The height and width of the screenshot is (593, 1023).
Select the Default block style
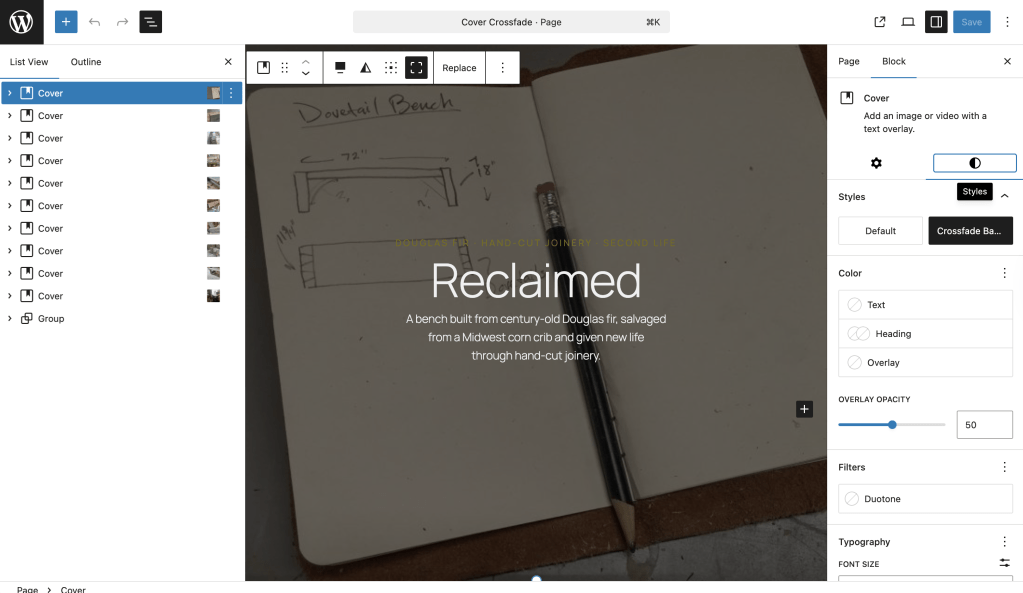(x=880, y=231)
